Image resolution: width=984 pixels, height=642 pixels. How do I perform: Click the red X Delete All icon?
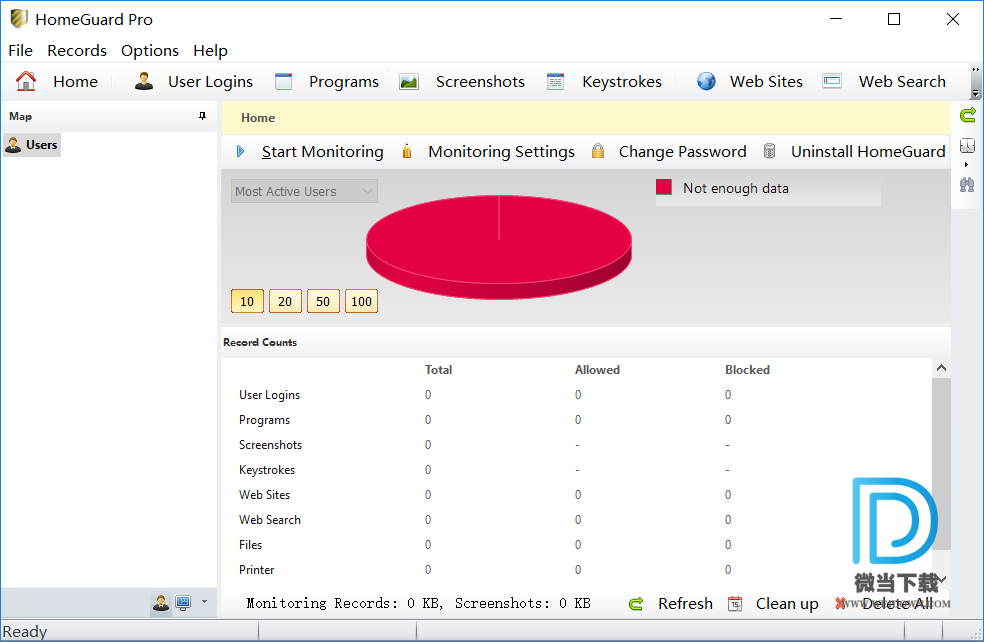pos(840,604)
